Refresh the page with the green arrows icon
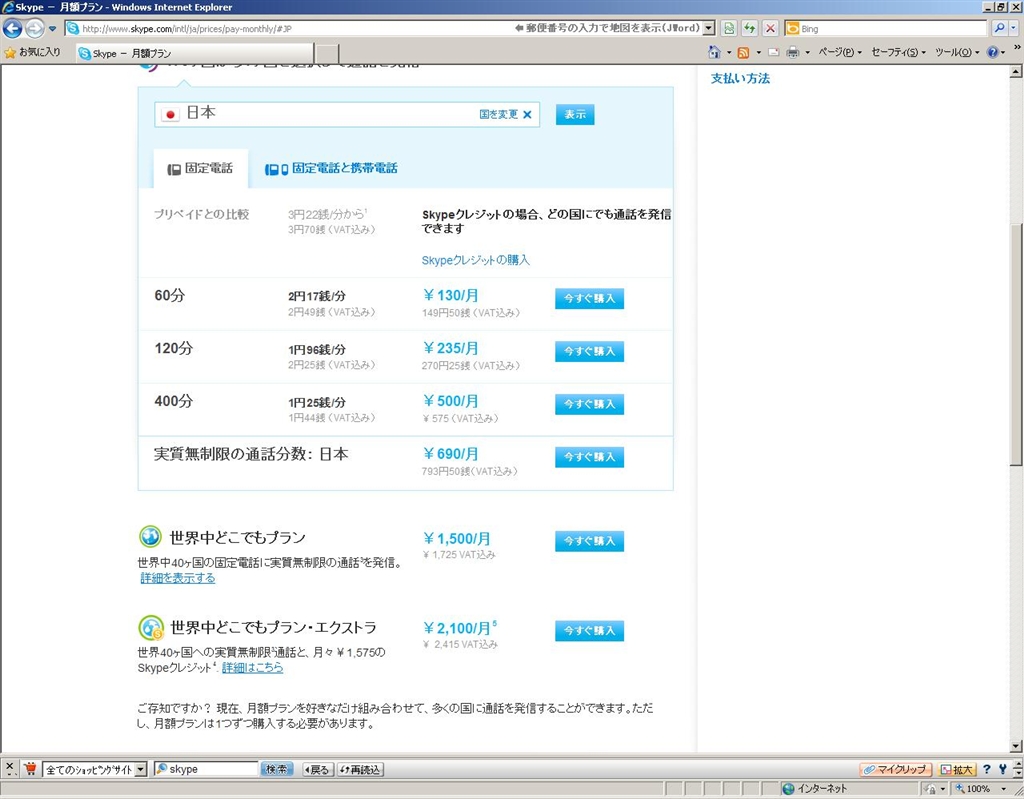 (x=750, y=28)
